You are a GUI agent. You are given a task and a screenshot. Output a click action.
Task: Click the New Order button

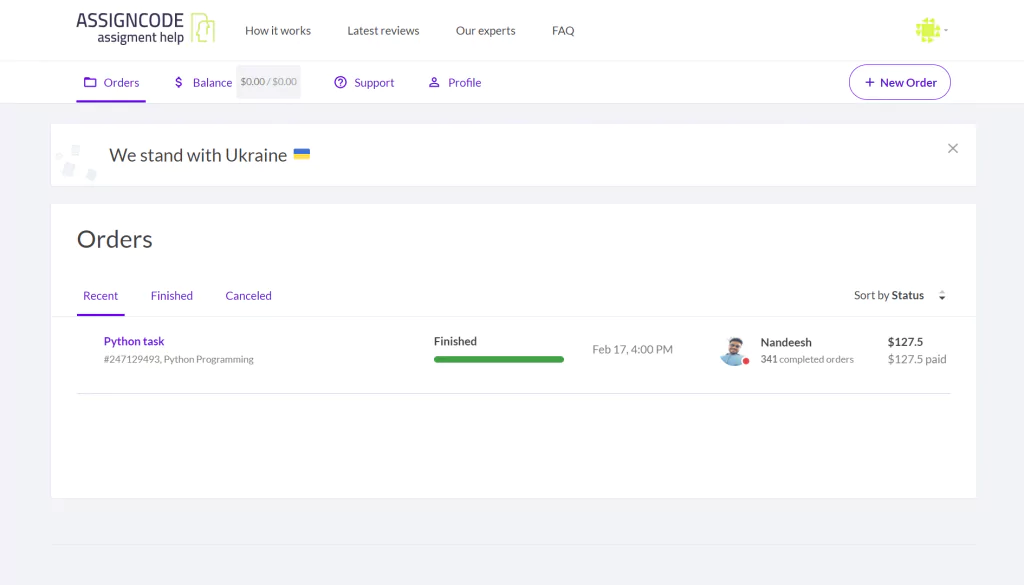click(x=899, y=82)
